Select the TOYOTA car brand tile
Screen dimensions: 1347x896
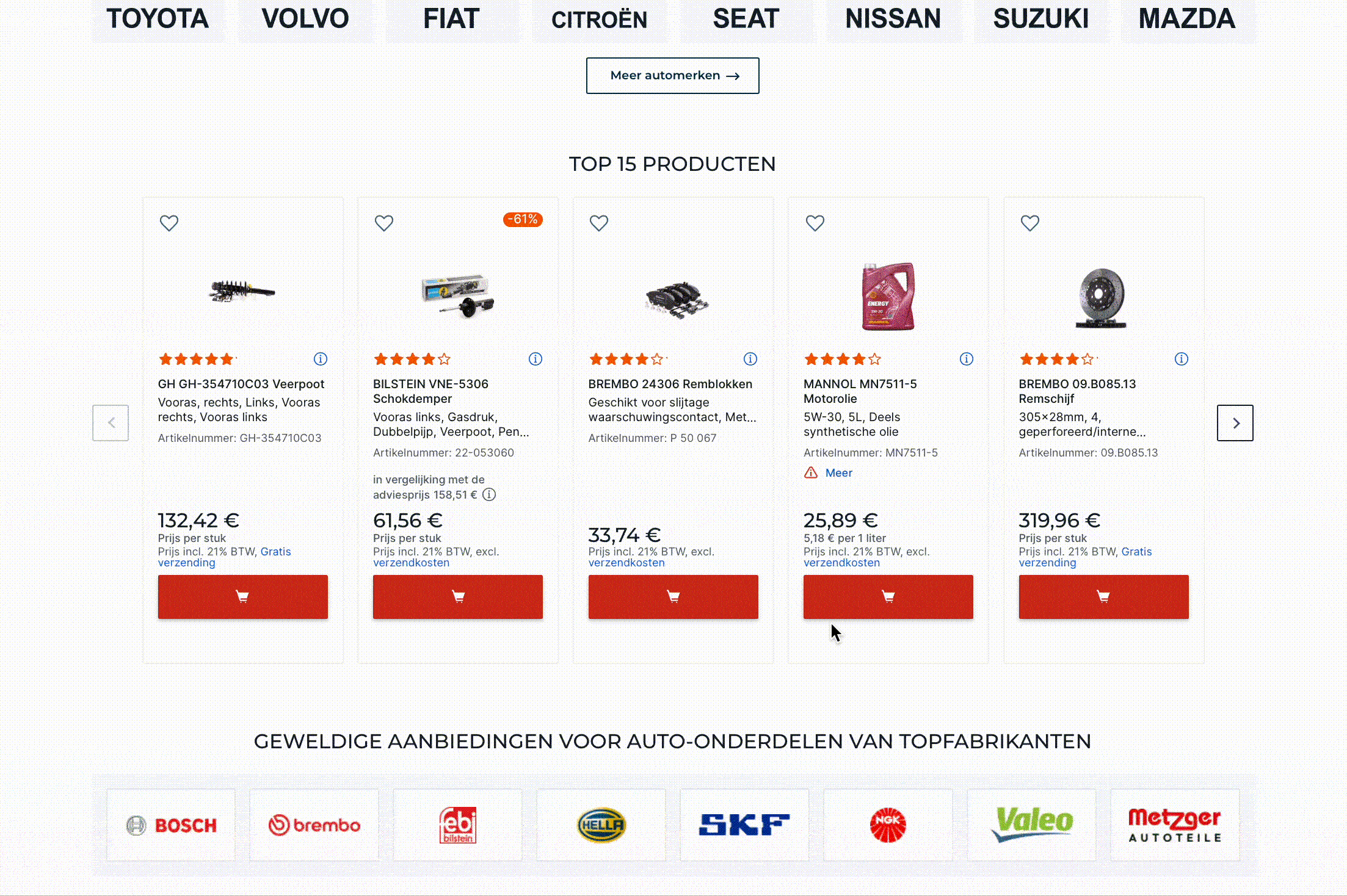pyautogui.click(x=158, y=19)
